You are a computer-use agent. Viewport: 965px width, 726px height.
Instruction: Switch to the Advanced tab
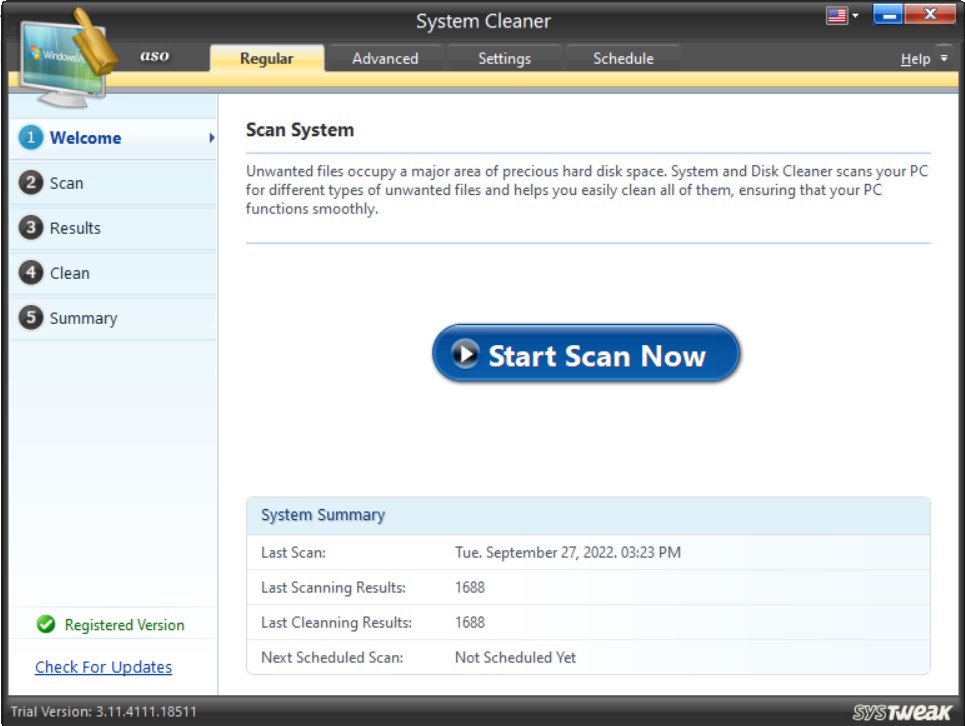pos(386,58)
